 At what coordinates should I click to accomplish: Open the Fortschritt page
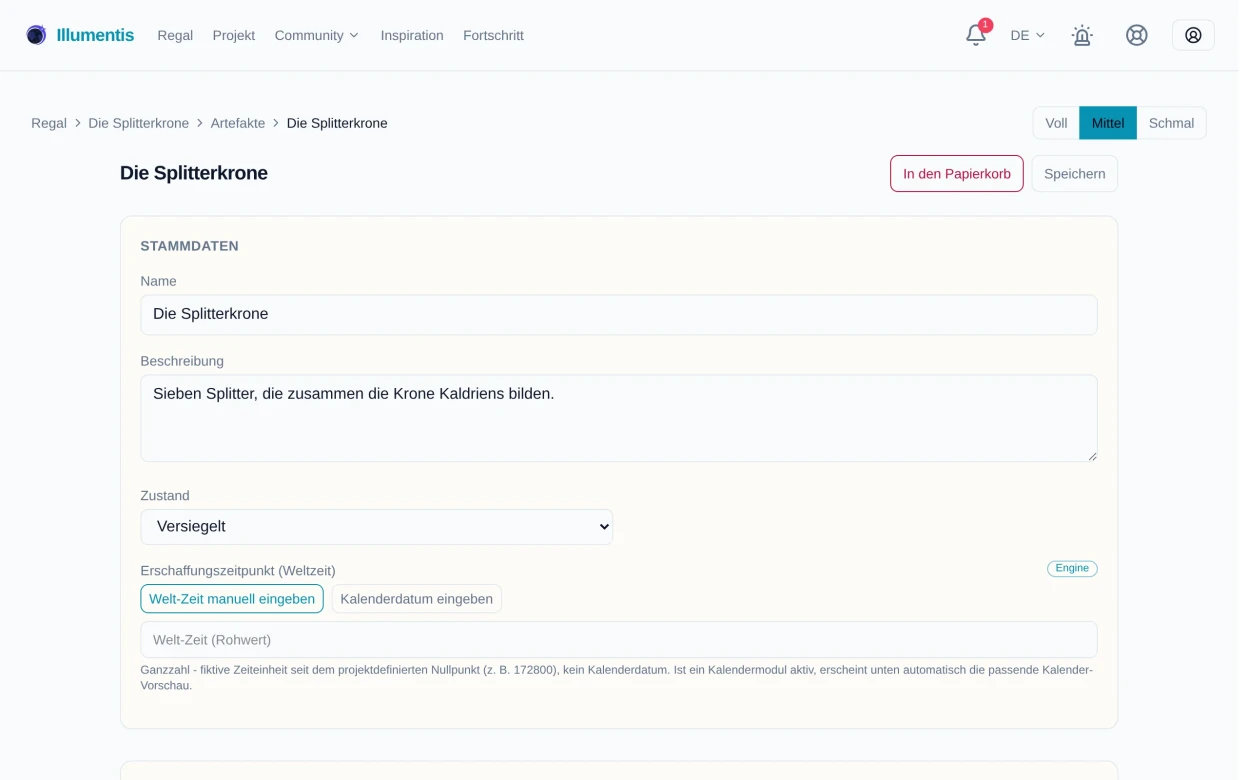click(x=493, y=35)
